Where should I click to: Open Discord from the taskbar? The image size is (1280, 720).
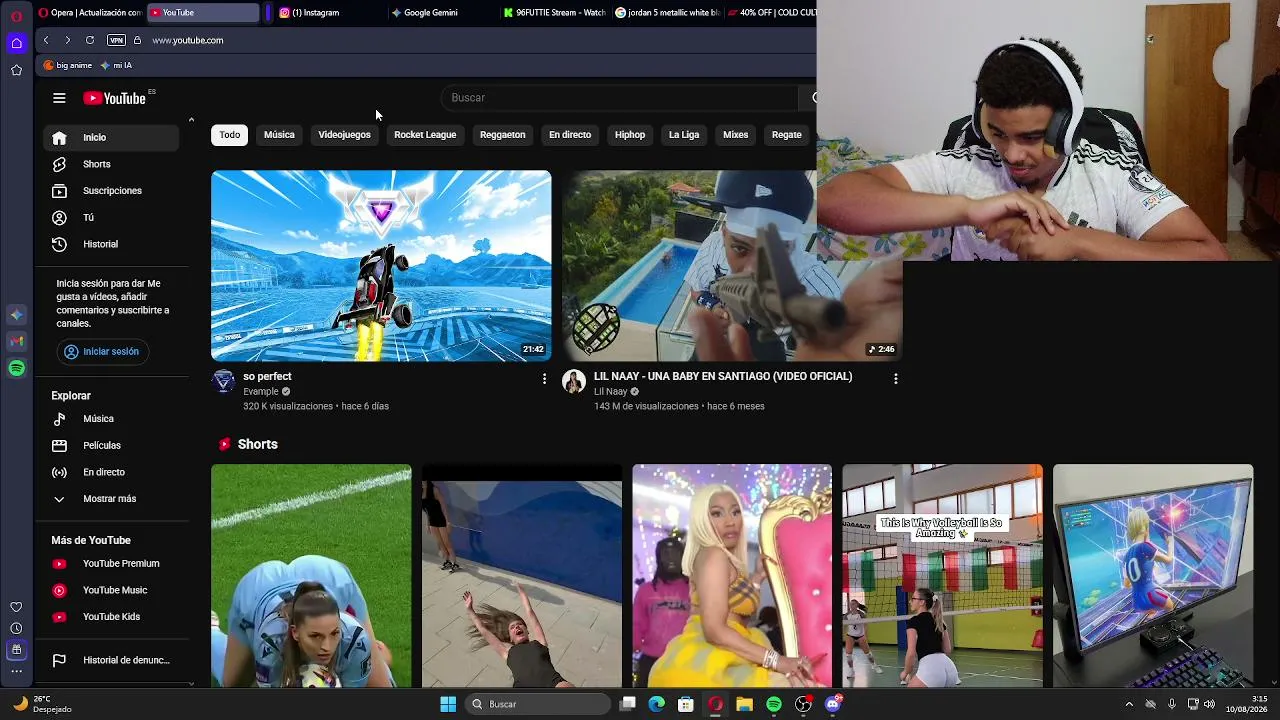click(x=833, y=704)
